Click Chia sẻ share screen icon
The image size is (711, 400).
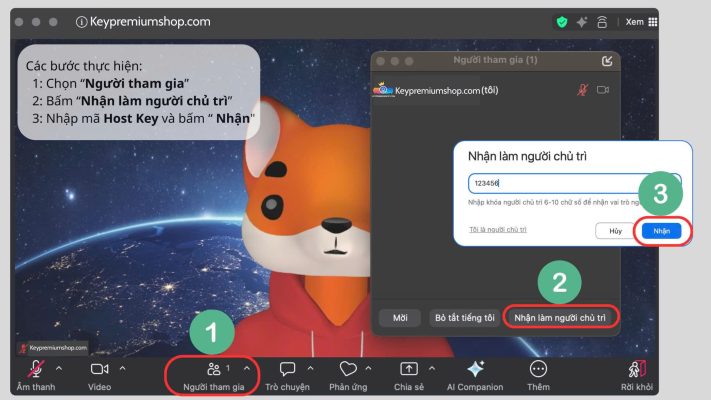[409, 369]
